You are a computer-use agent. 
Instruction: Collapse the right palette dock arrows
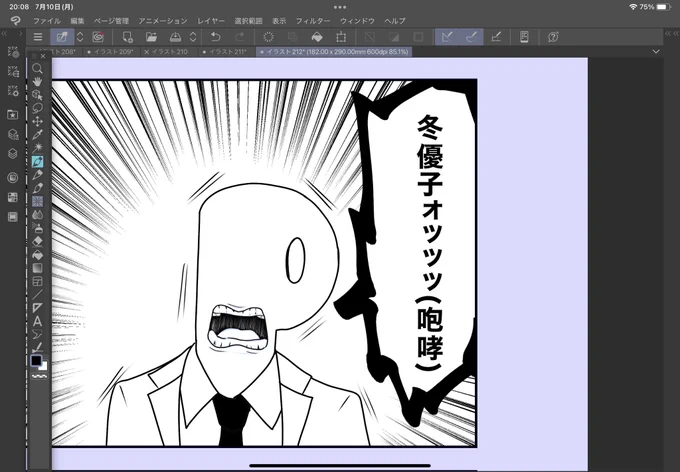(x=671, y=33)
